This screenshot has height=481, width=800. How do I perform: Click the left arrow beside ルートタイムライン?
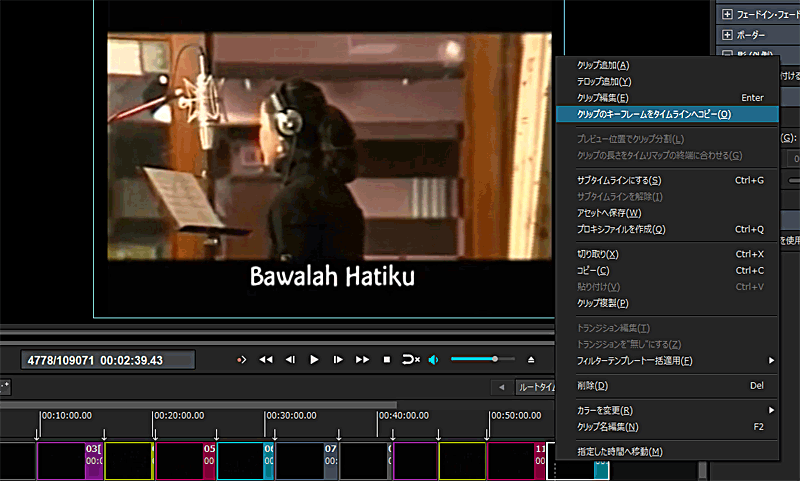pos(502,388)
